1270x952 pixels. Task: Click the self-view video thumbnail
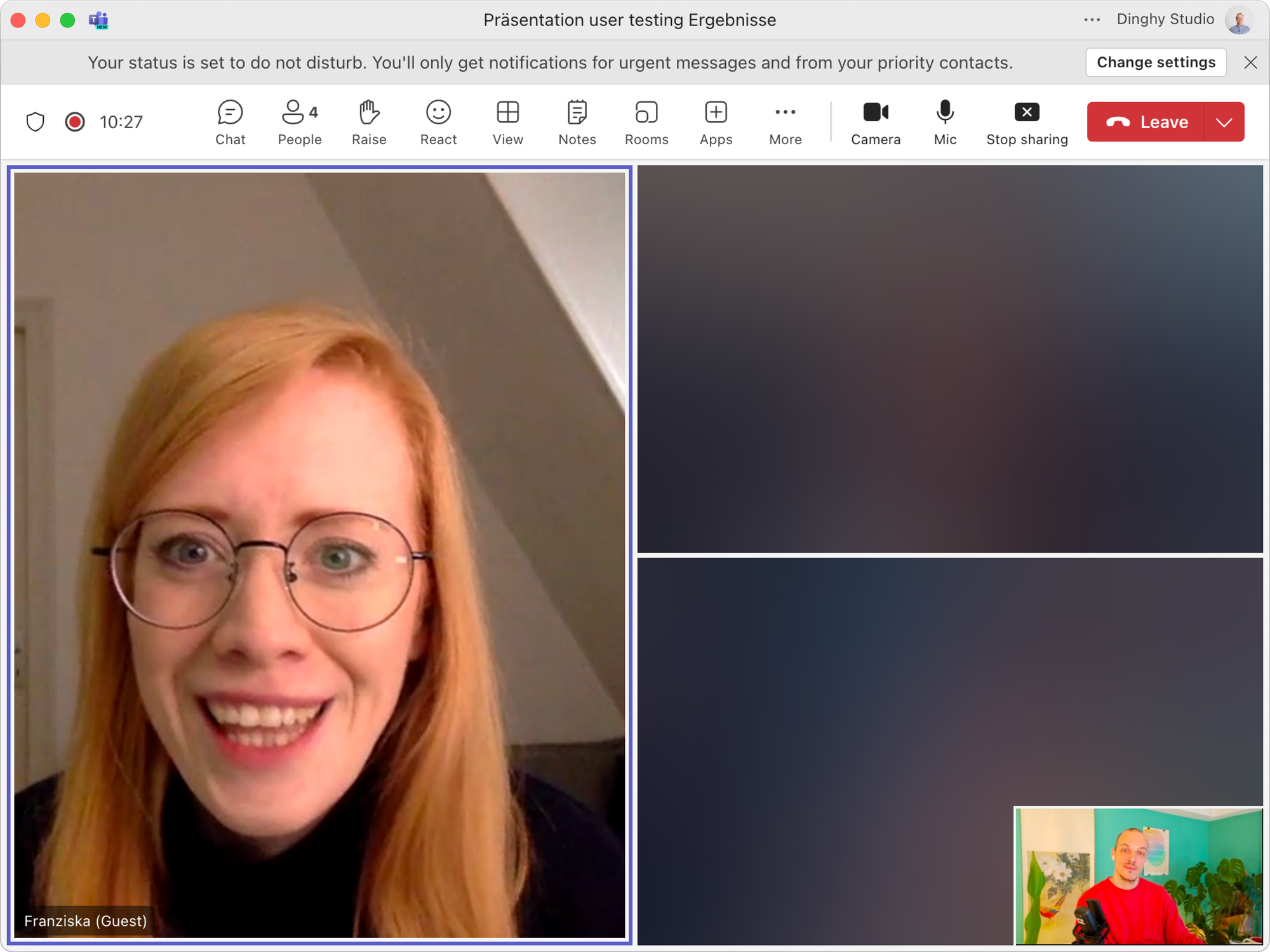1139,876
